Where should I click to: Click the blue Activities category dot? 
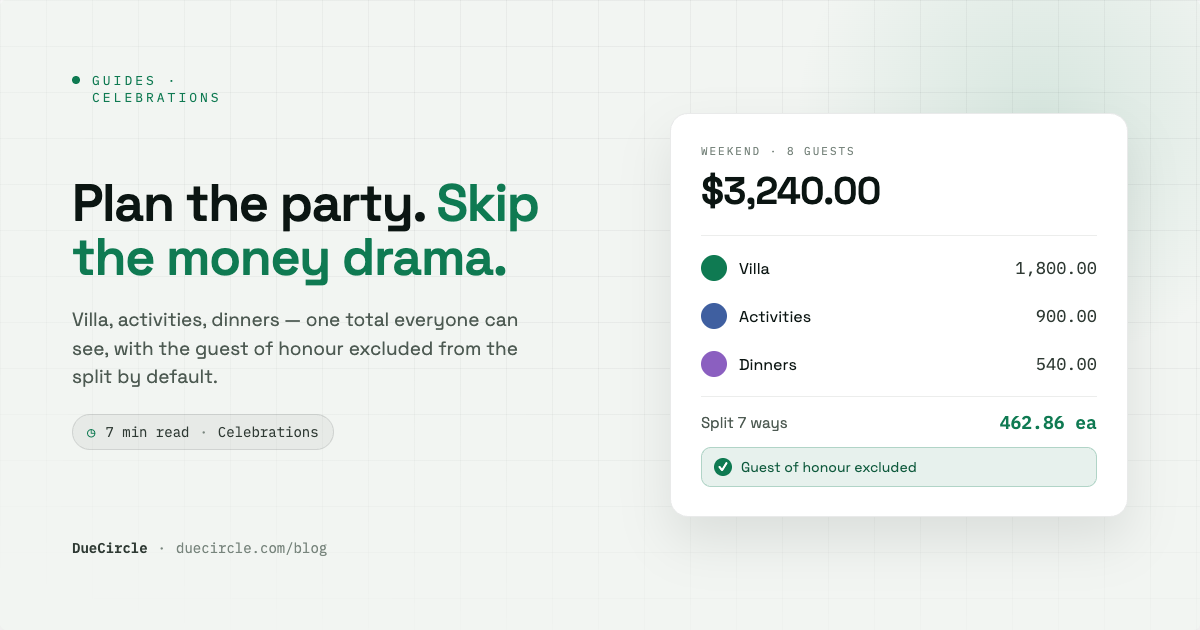[x=714, y=316]
